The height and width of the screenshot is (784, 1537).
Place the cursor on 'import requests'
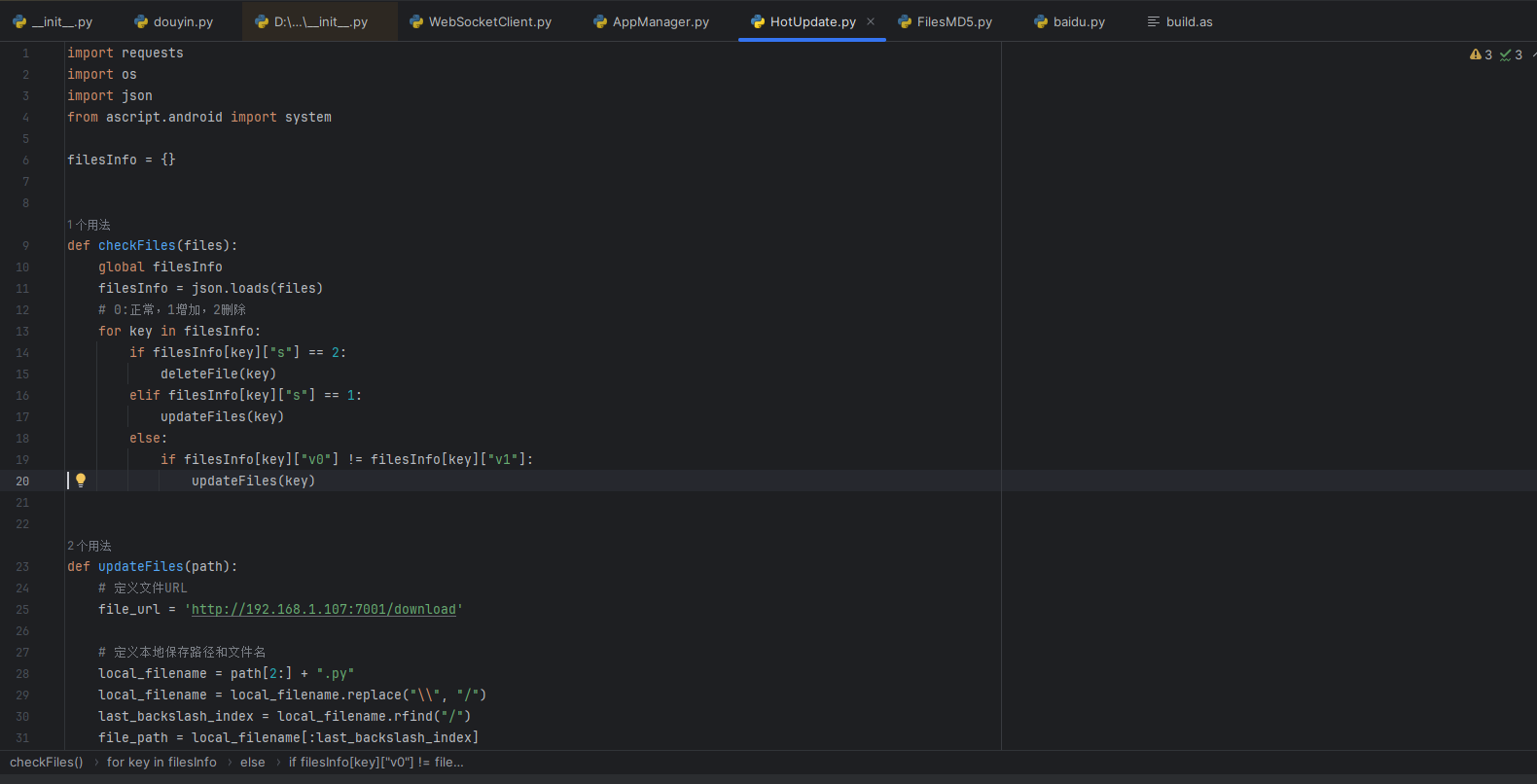(125, 53)
